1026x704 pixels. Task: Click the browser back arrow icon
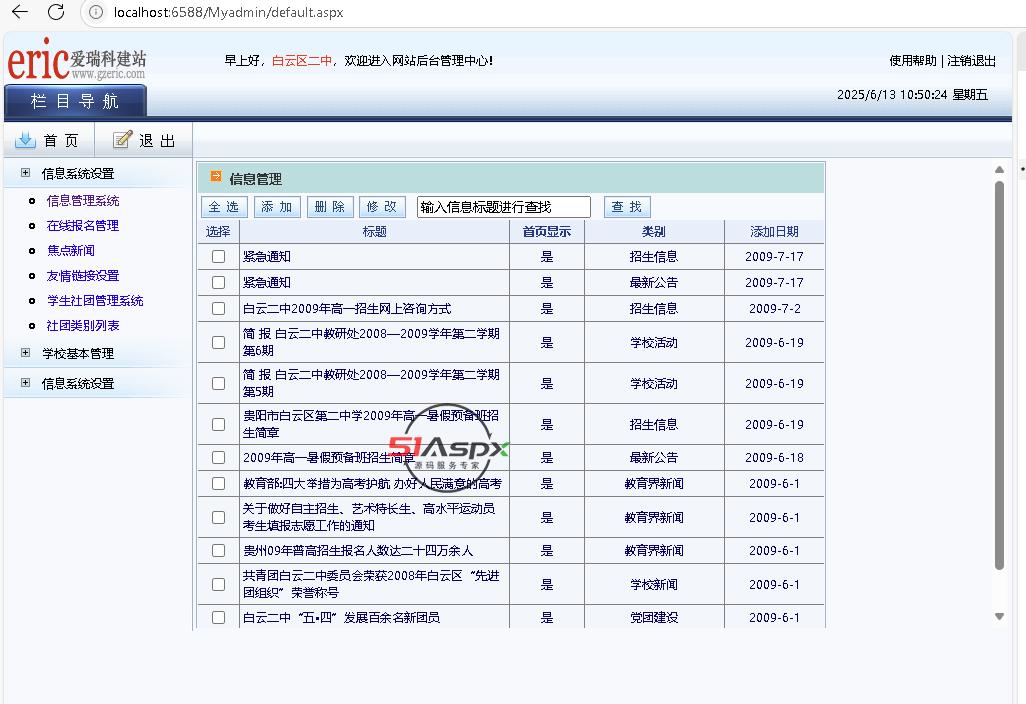(19, 12)
